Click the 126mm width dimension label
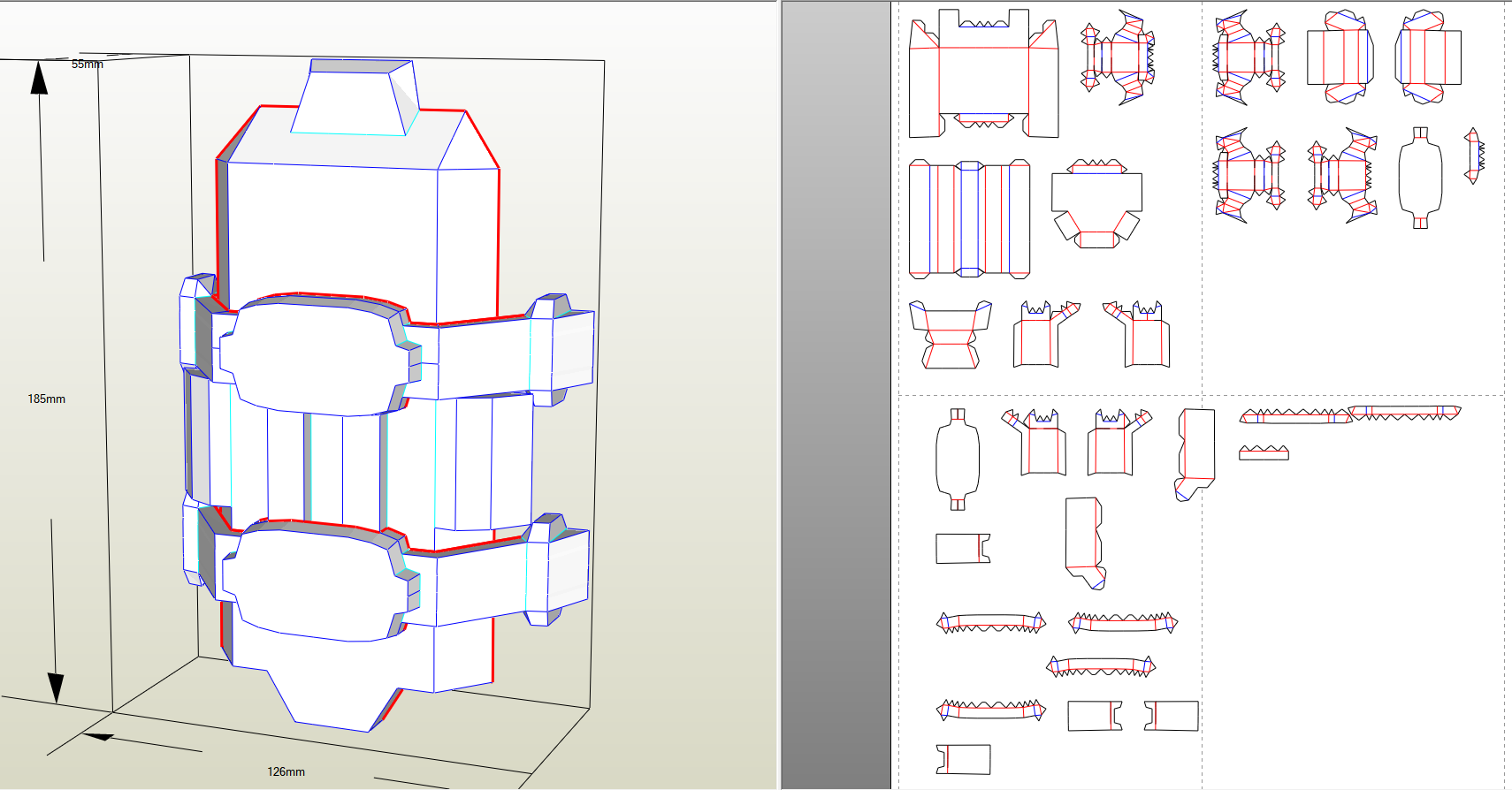Viewport: 1512px width, 790px height. (x=286, y=771)
